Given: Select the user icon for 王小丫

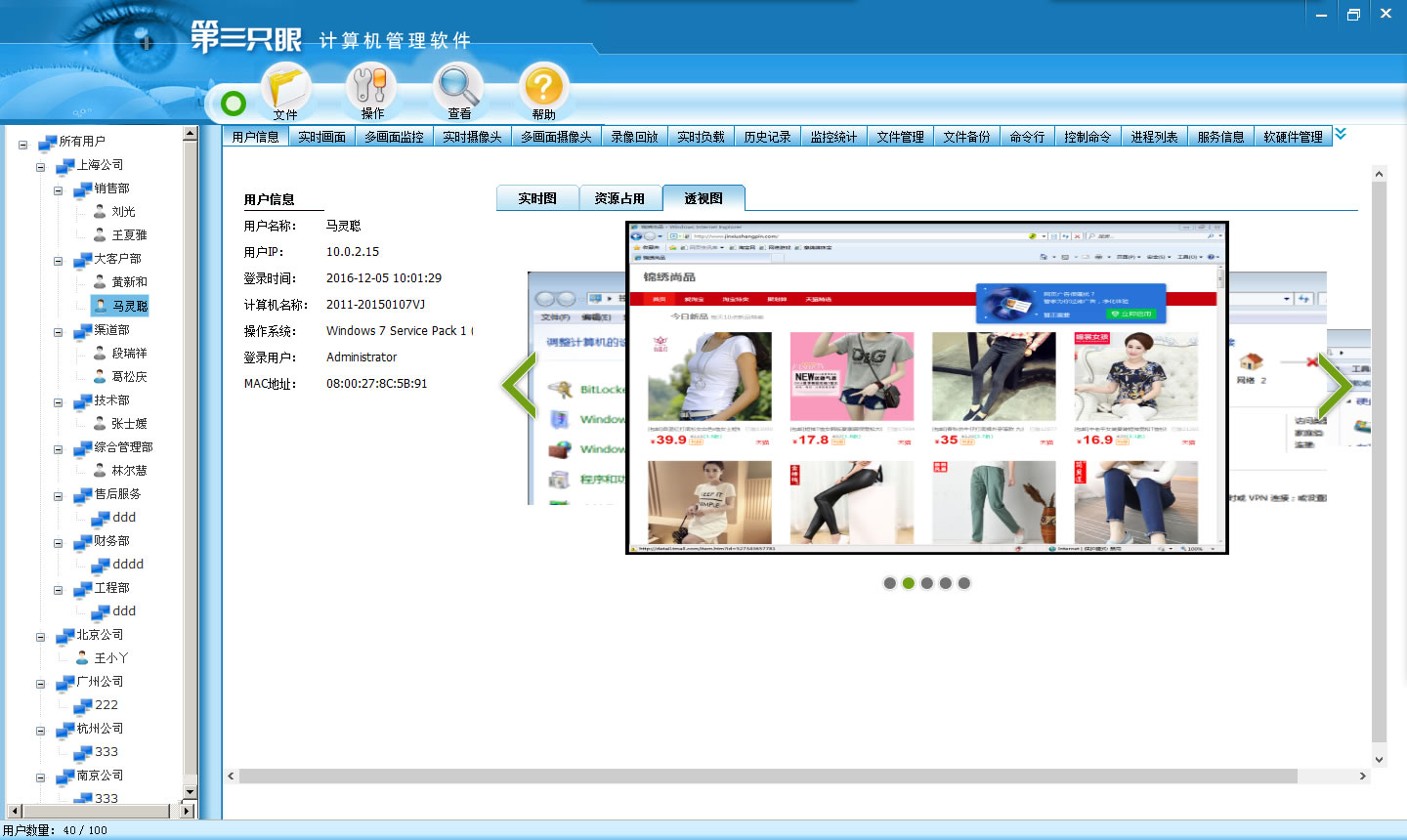Looking at the screenshot, I should coord(82,657).
